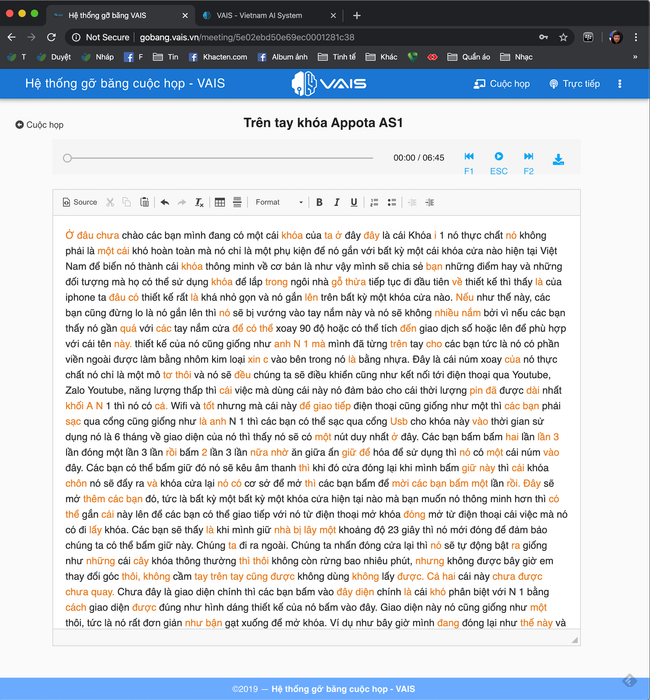Click the F2 forward playback control
650x700 pixels.
point(529,163)
